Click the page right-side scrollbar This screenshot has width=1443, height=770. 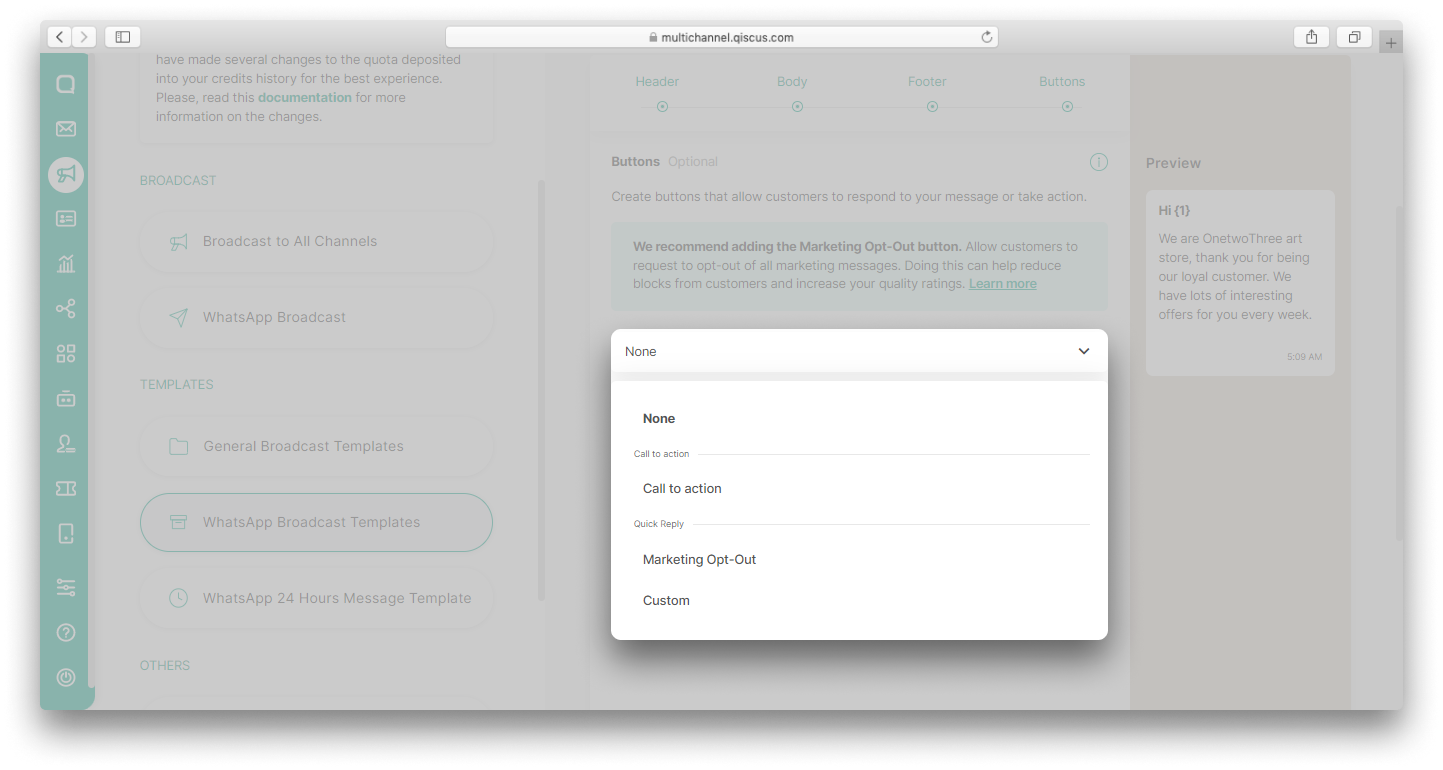[x=1399, y=372]
